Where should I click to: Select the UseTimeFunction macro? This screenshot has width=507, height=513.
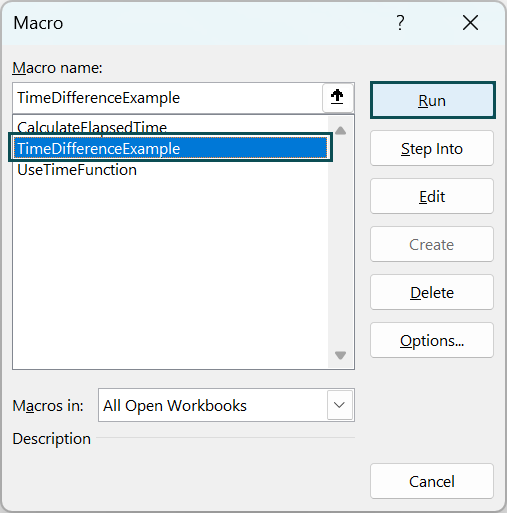(77, 170)
